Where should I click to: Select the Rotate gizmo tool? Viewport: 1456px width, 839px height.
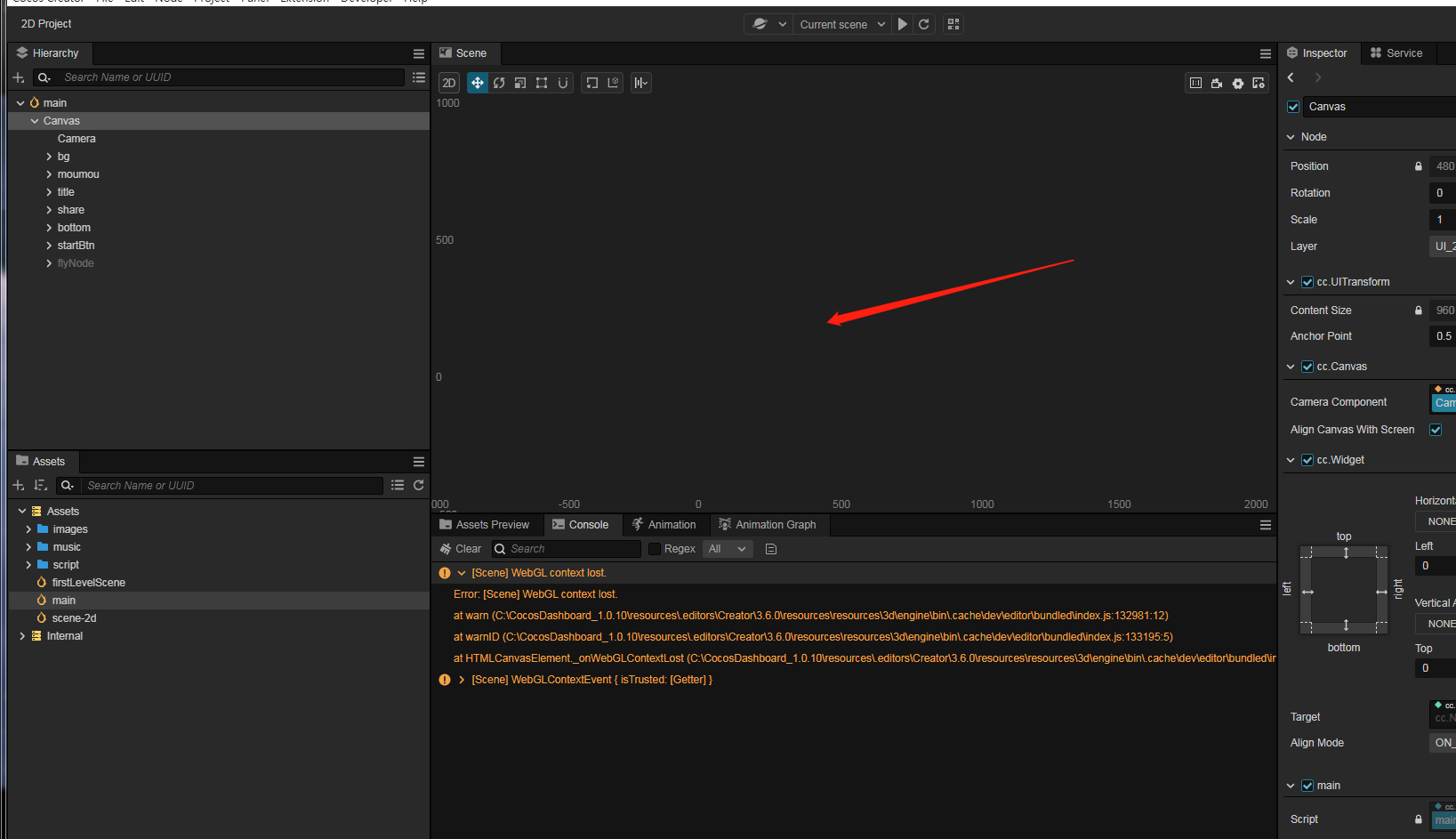(499, 83)
